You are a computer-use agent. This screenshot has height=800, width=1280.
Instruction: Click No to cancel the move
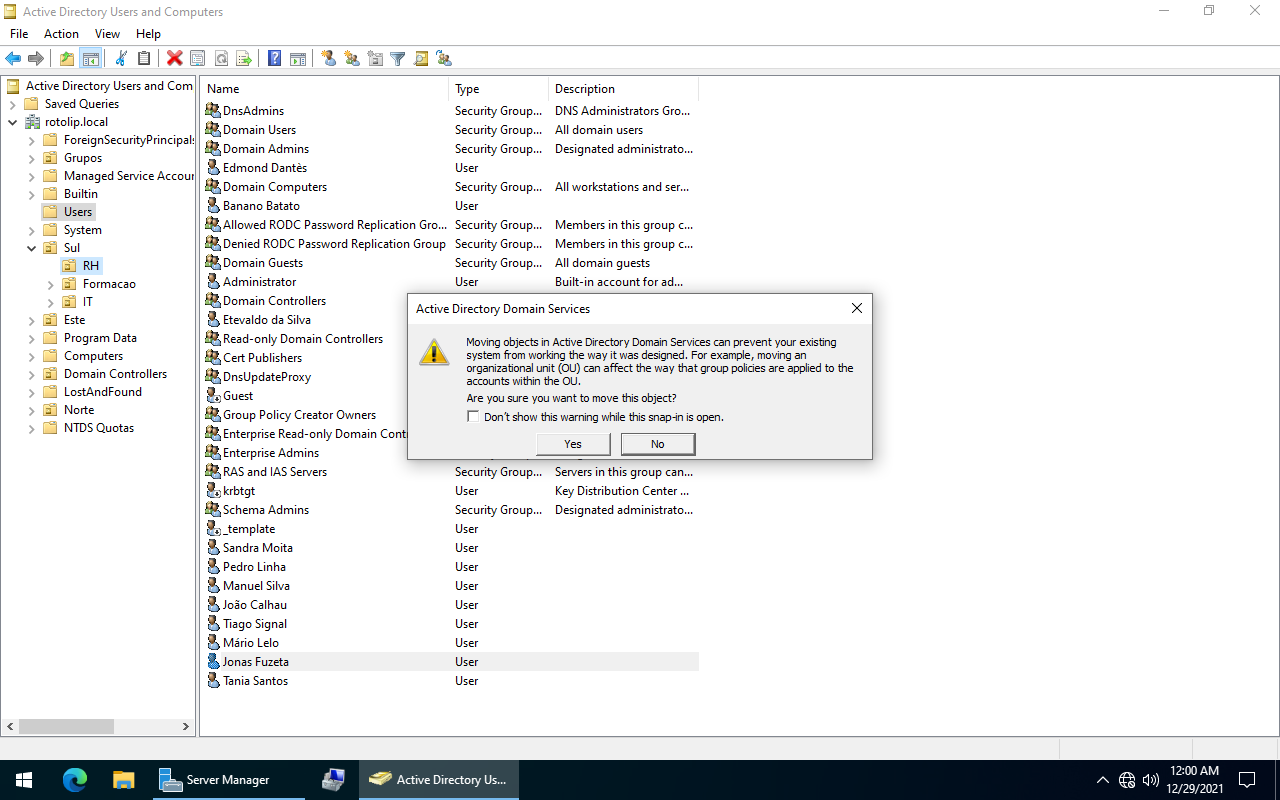(x=657, y=444)
